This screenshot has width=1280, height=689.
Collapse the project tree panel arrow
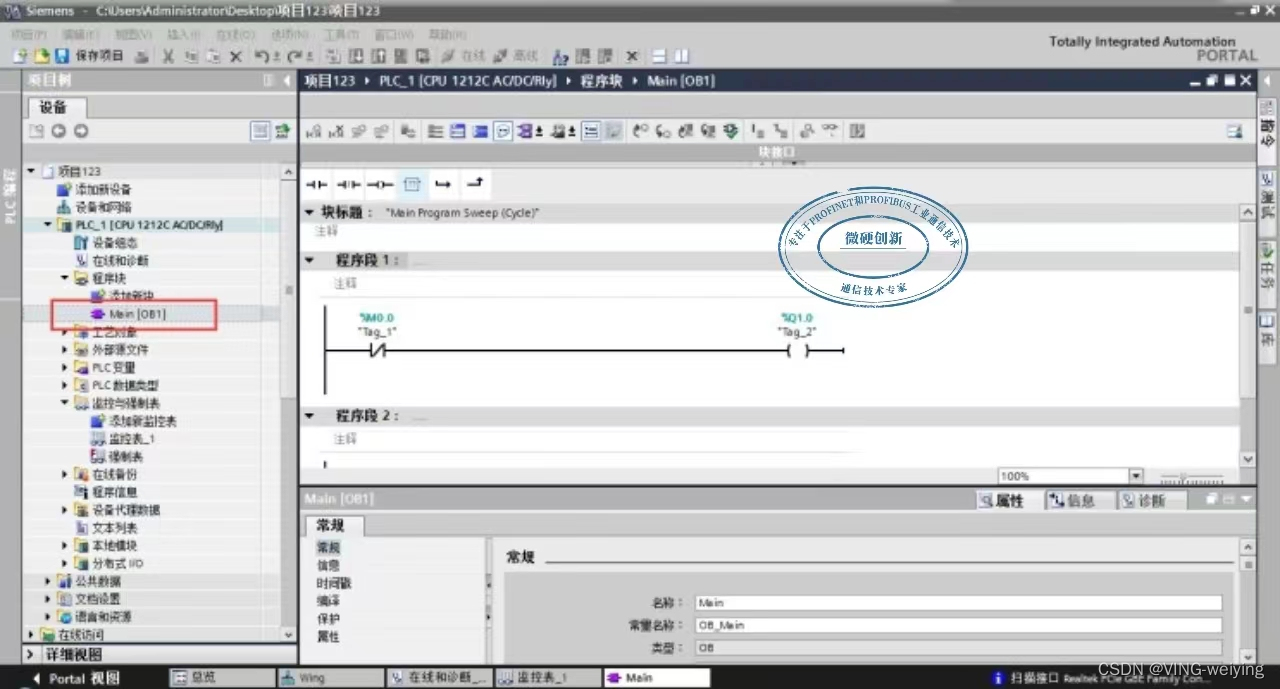287,80
